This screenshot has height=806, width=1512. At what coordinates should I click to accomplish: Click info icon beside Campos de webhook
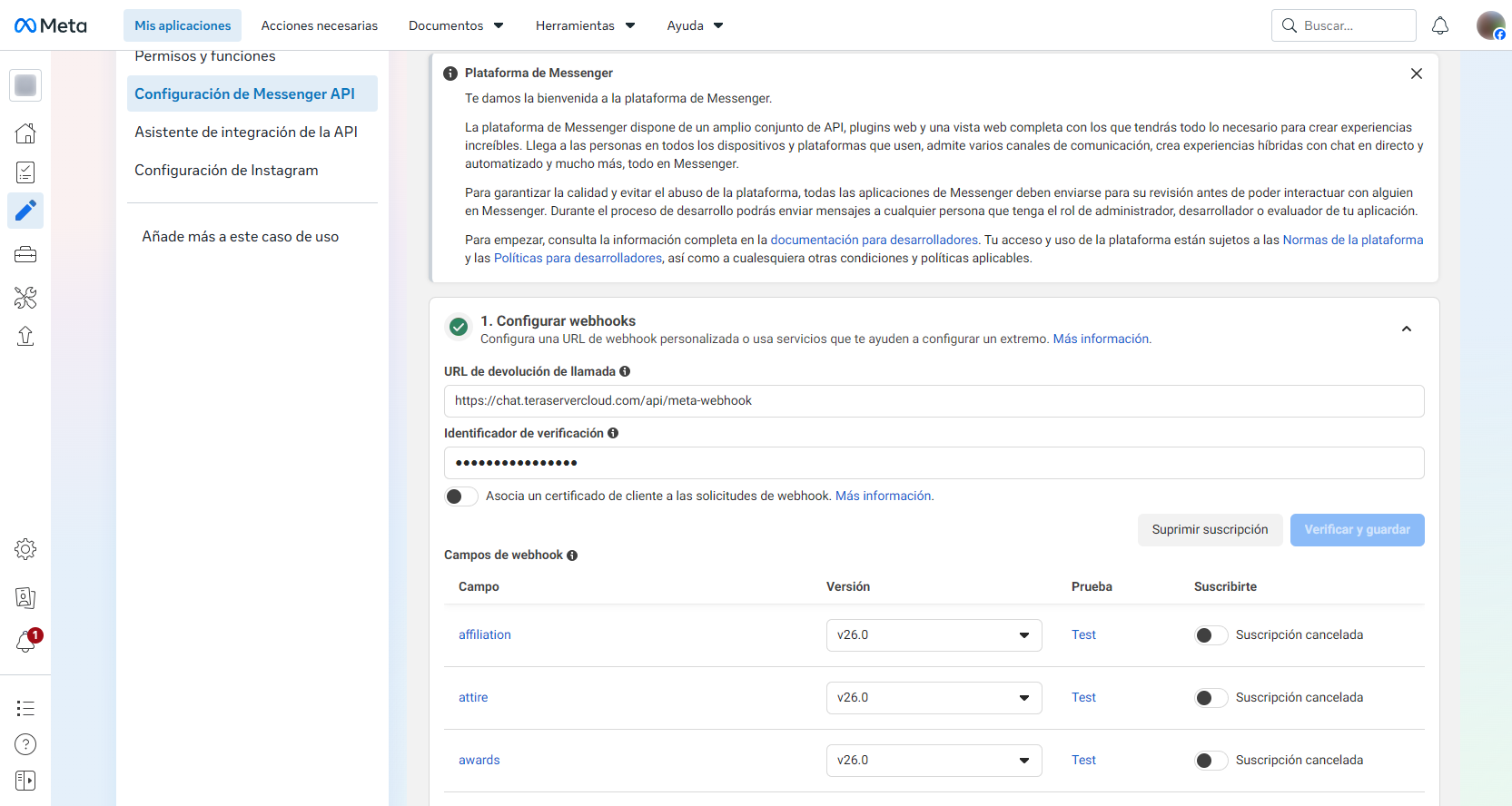tap(572, 555)
